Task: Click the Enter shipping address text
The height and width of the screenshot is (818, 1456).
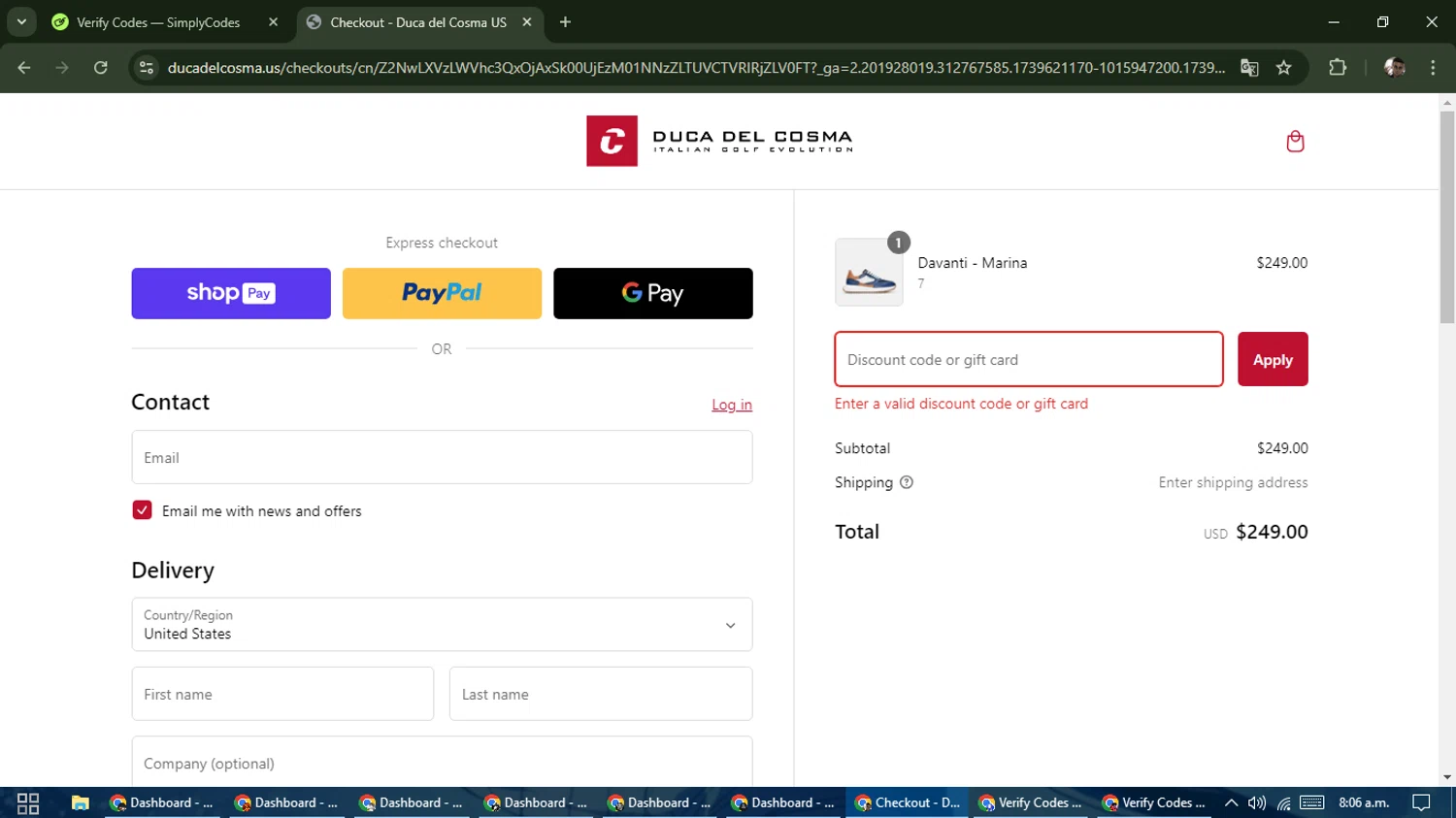Action: pos(1233,482)
